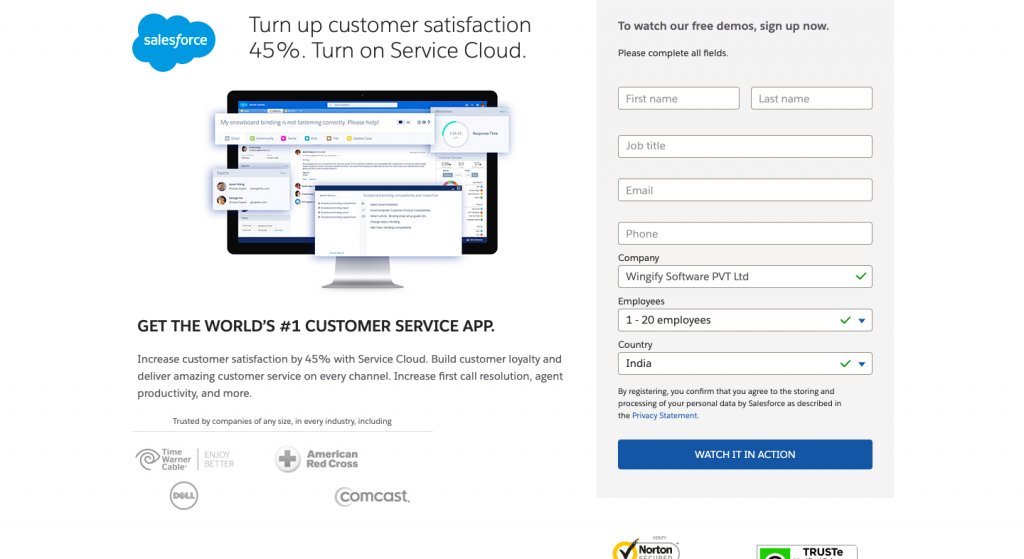Click the Watch It In Action button
This screenshot has height=559, width=1024.
pos(745,455)
